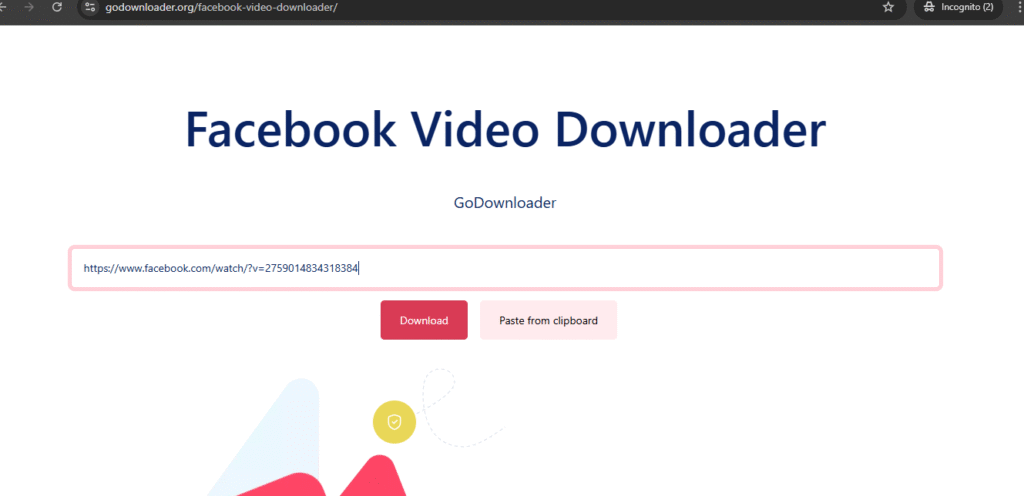Click the Facebook Video Downloader heading
1024x496 pixels.
pos(505,129)
